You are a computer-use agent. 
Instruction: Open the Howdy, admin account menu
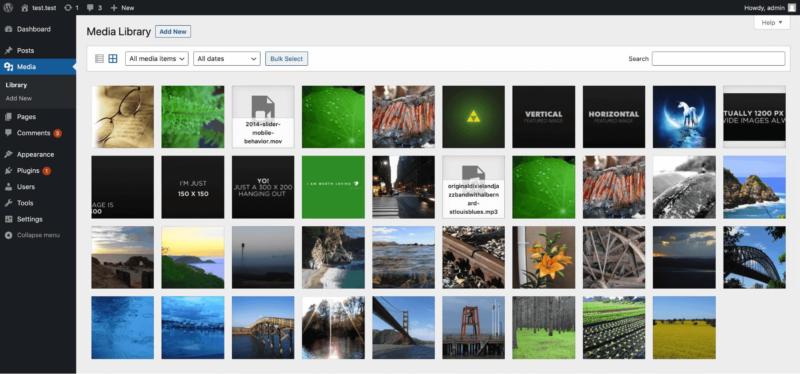tap(769, 8)
